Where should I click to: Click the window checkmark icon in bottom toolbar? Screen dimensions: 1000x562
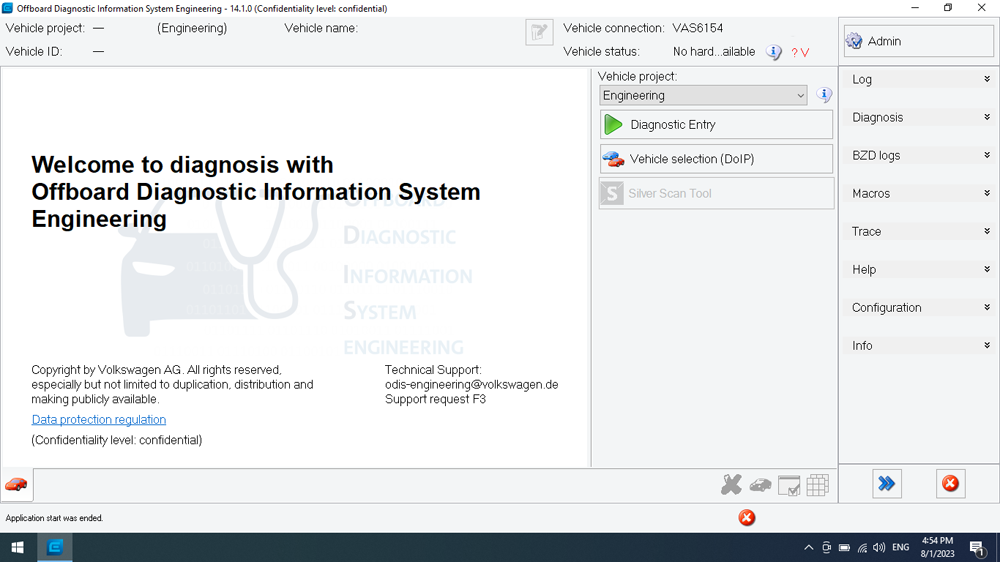[789, 485]
